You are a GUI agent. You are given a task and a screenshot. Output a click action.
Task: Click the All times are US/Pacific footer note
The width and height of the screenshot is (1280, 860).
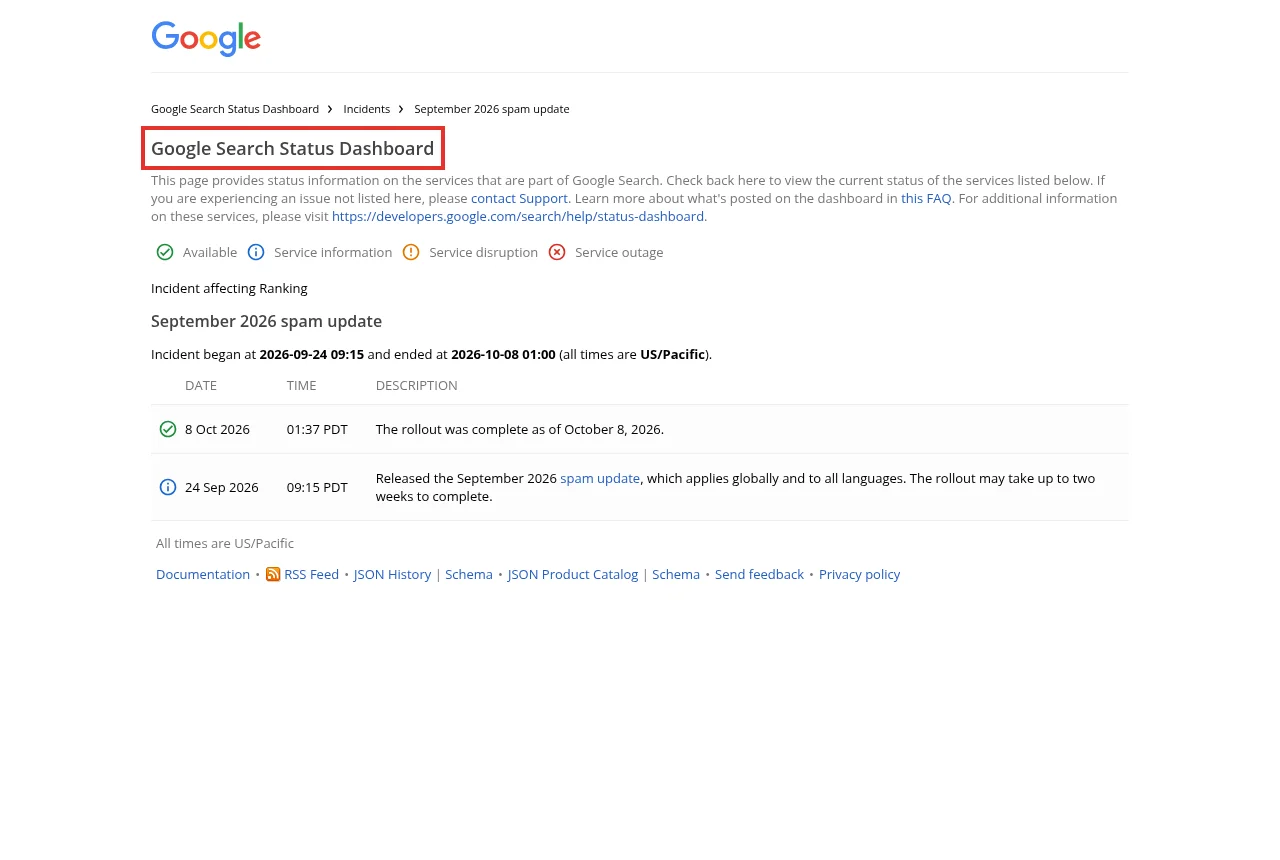coord(225,543)
